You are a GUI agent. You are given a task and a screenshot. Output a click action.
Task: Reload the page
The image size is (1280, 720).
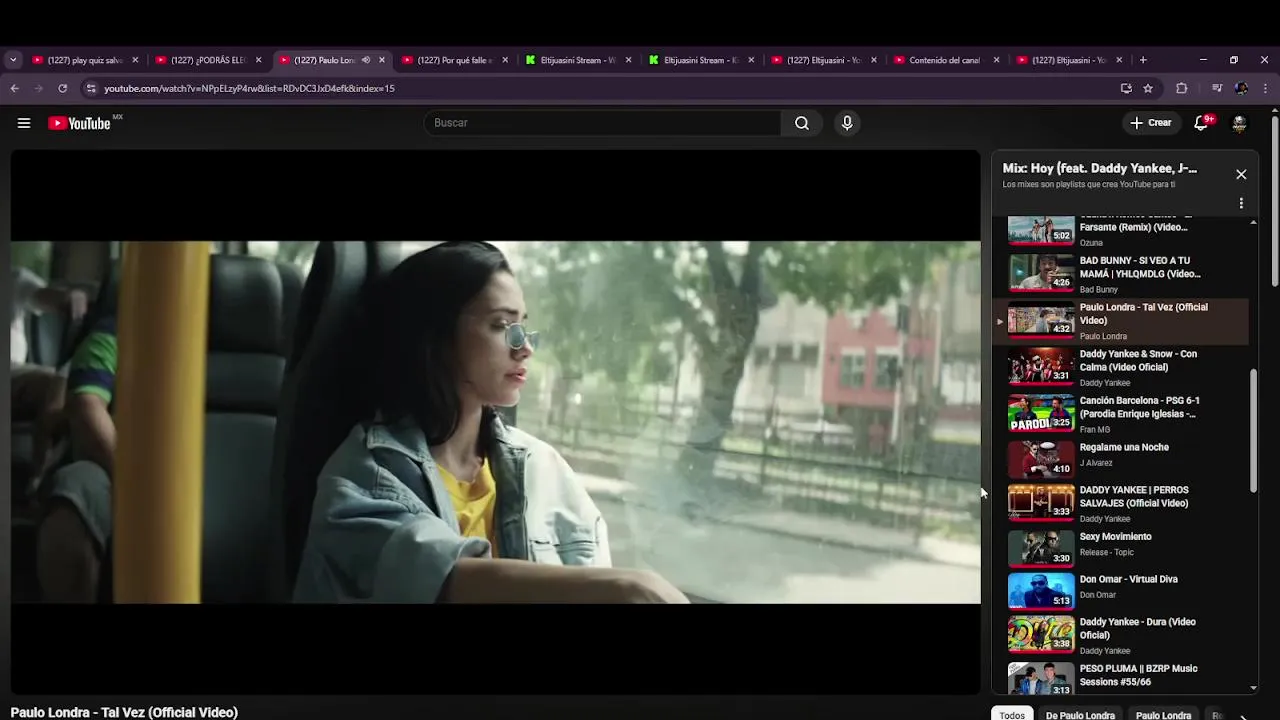pyautogui.click(x=62, y=88)
